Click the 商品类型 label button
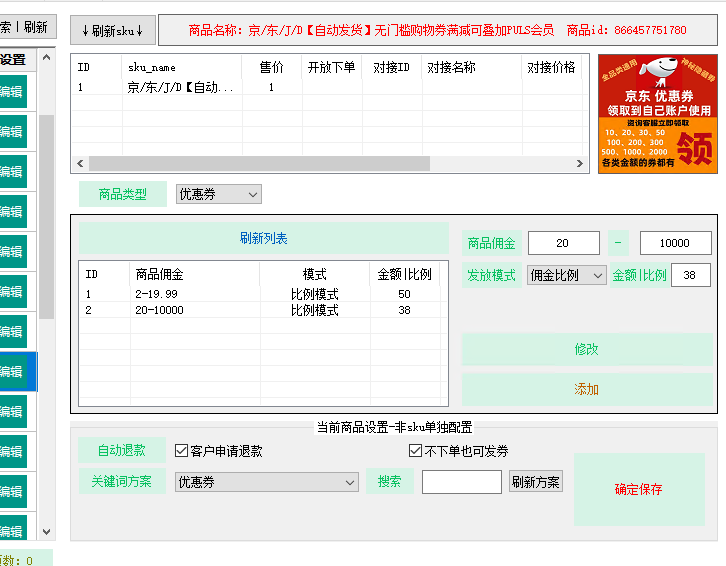The width and height of the screenshot is (726, 566). pyautogui.click(x=123, y=194)
